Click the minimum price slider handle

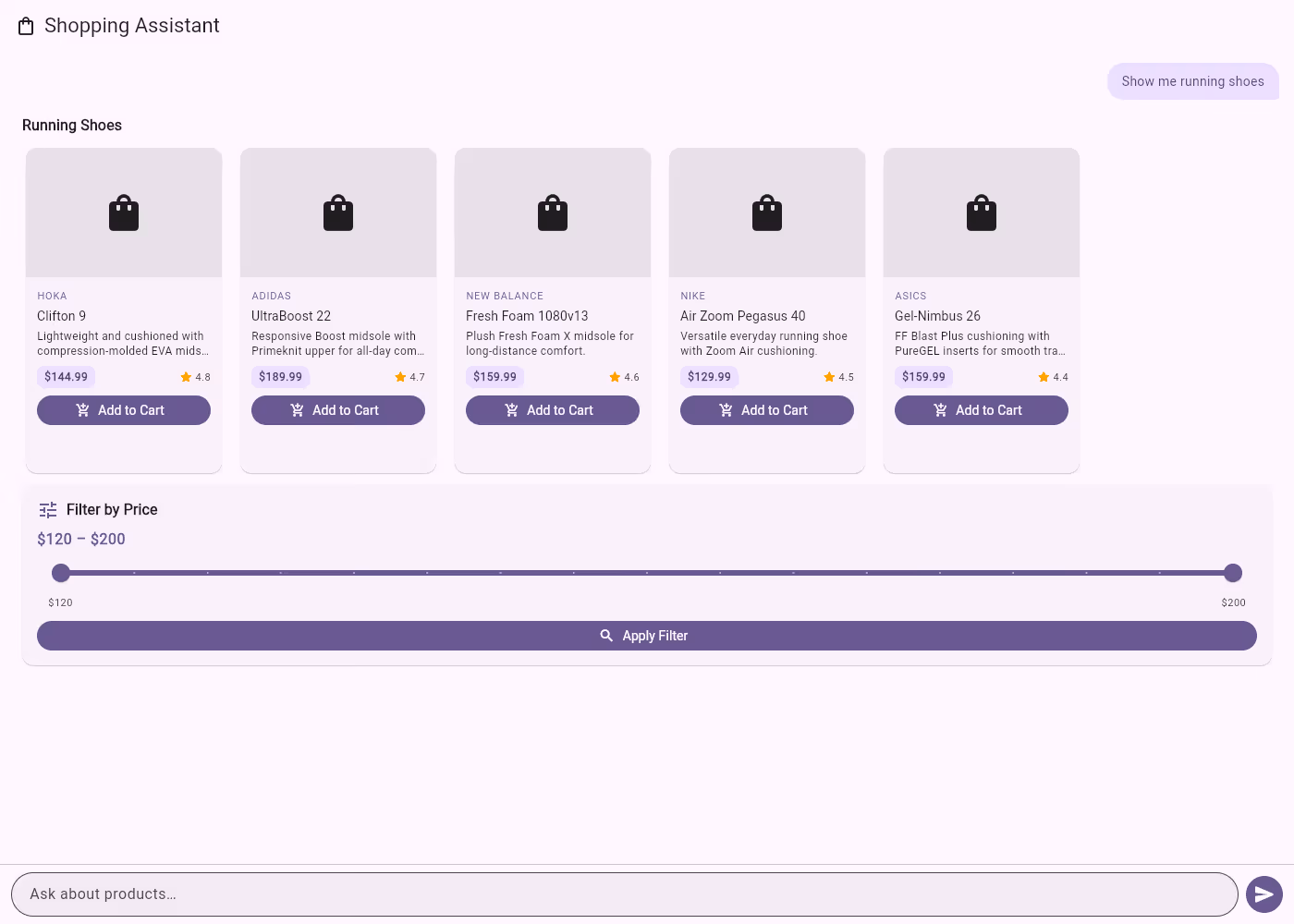(61, 573)
